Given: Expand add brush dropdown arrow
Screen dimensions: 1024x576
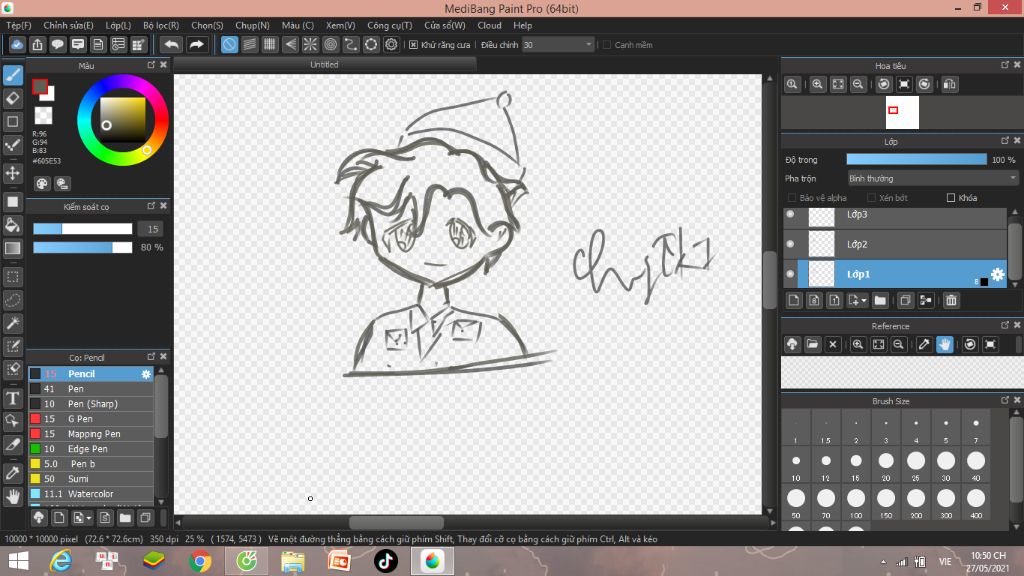Looking at the screenshot, I should click(x=89, y=519).
